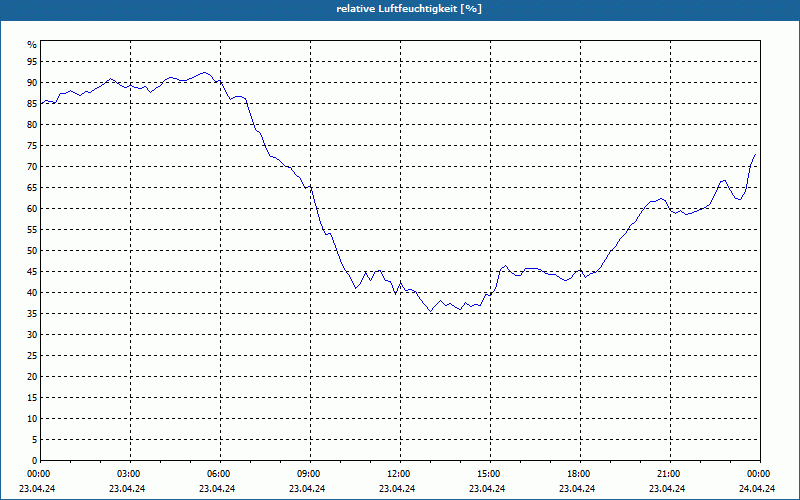Screen dimensions: 800x500
Task: Click the 25 value on the y-axis
Action: coord(32,356)
